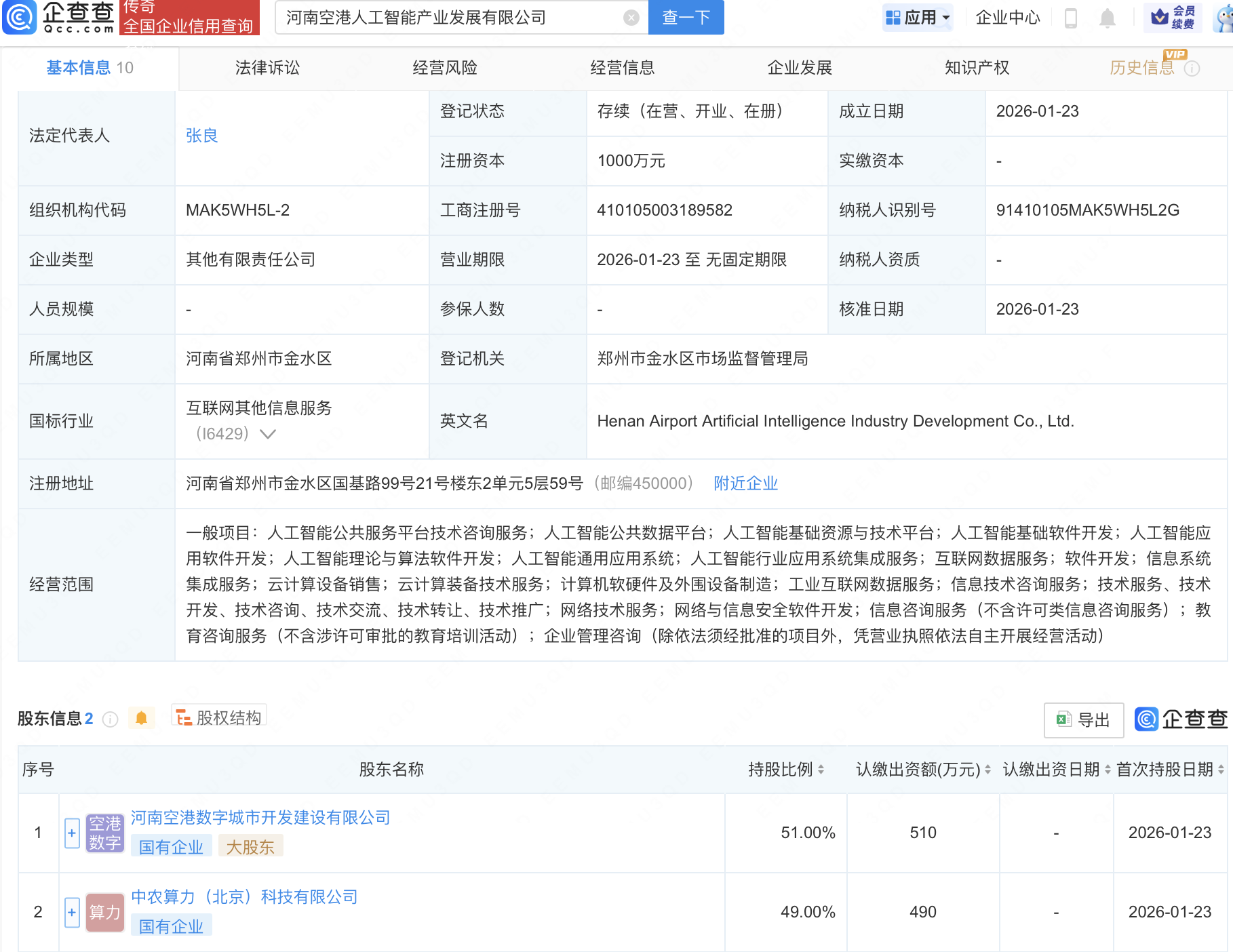Open legal representative 张良 link

tap(201, 136)
